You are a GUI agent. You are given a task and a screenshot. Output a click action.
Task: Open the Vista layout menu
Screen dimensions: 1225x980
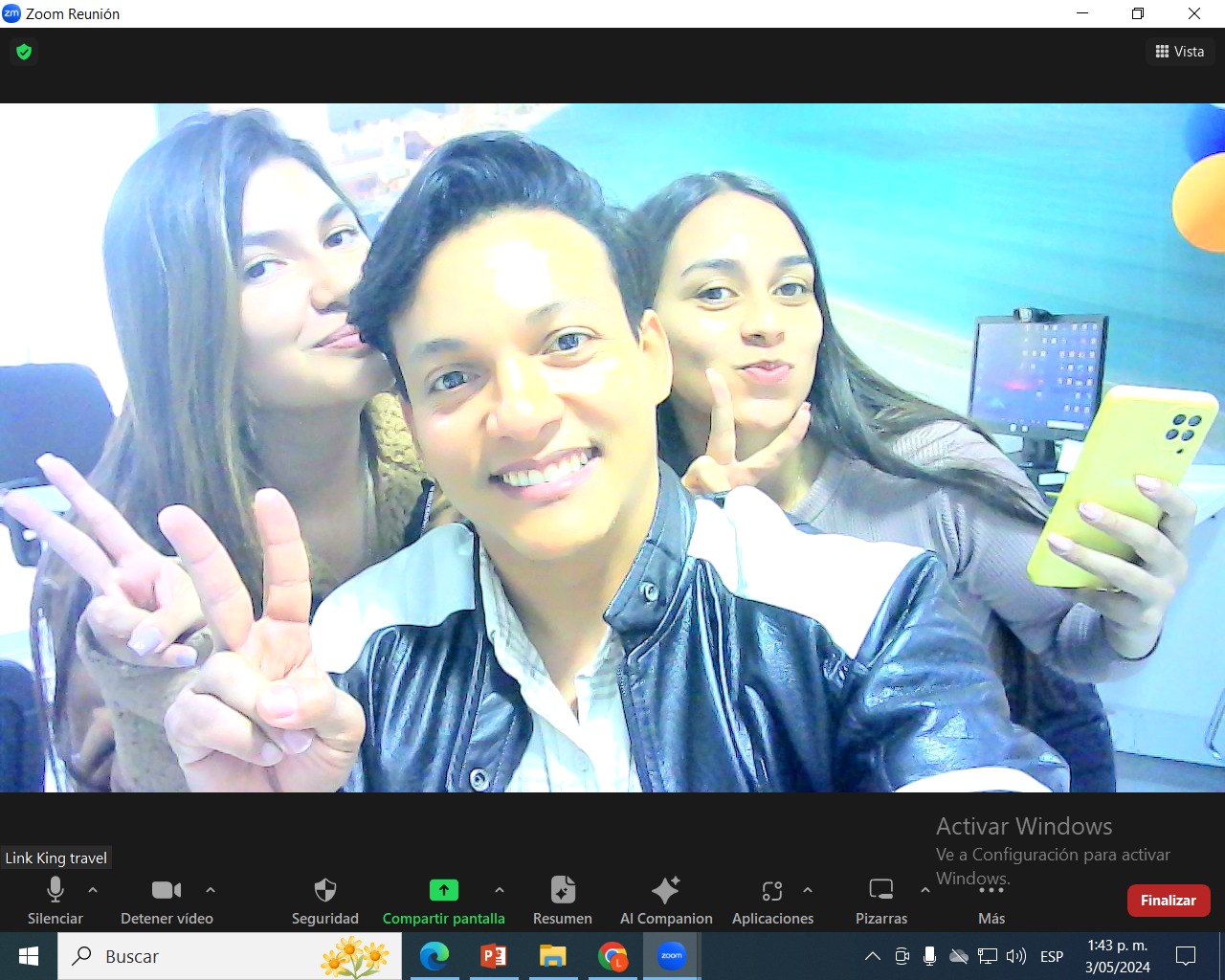1180,52
